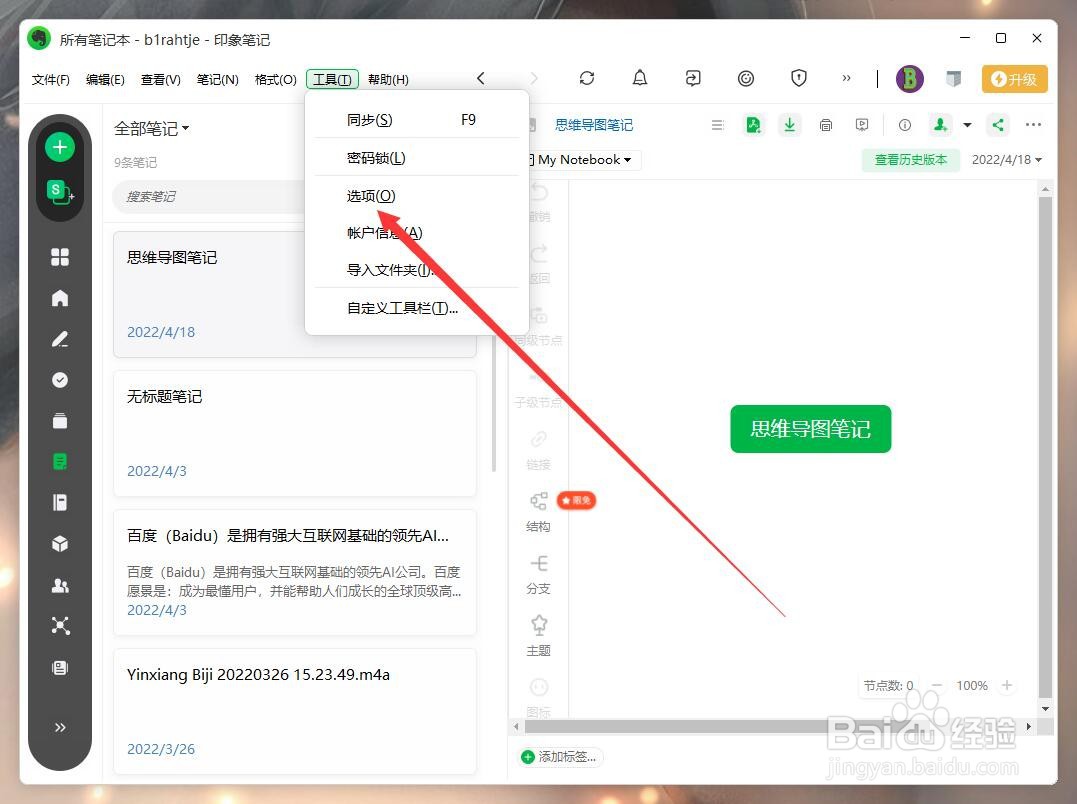Viewport: 1077px width, 804px height.
Task: Click the import arrow box toolbar icon
Action: [692, 78]
